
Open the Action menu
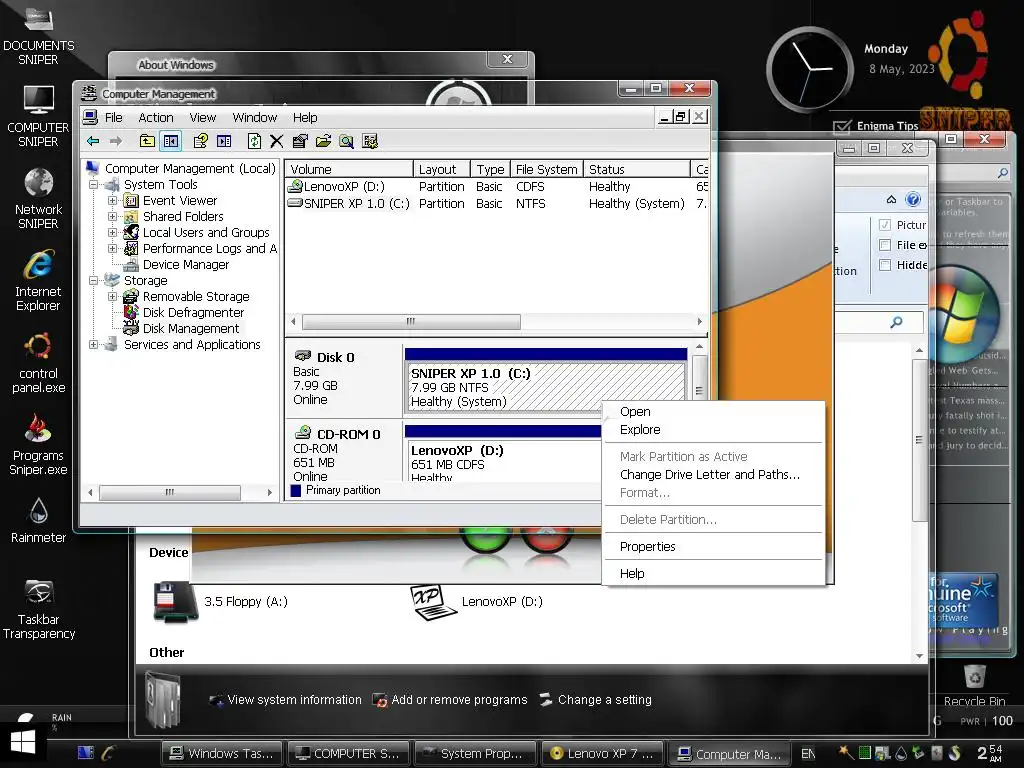(x=156, y=118)
